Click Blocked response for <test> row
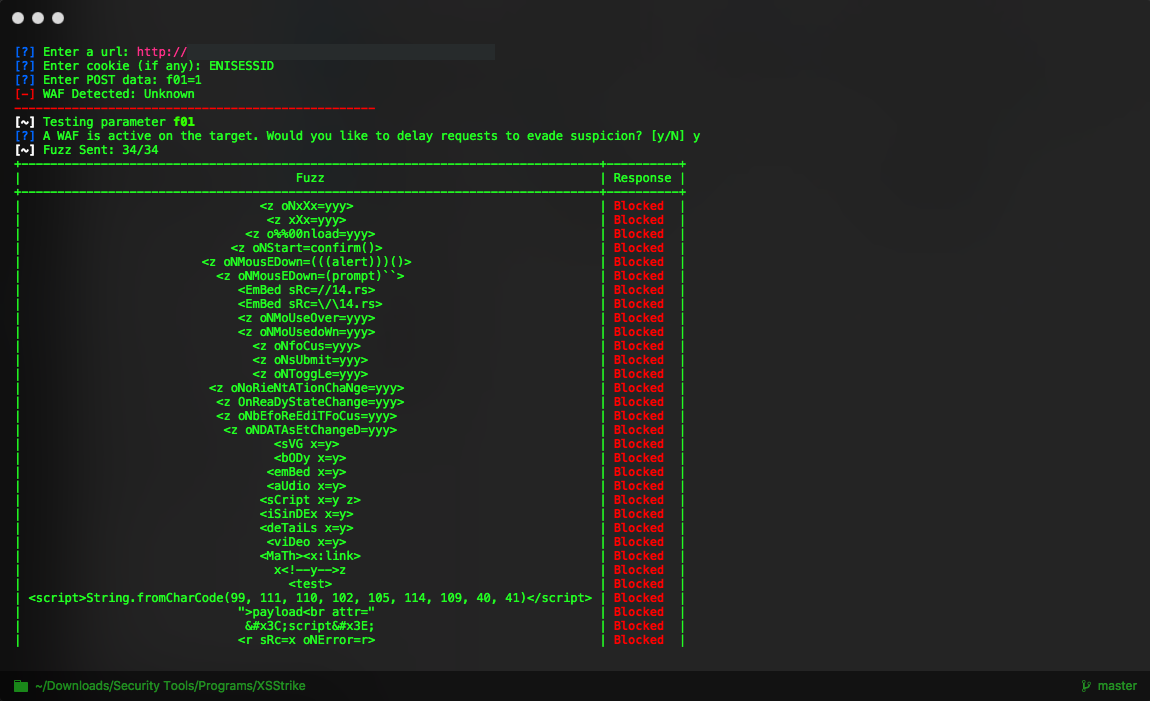Viewport: 1150px width, 701px height. coord(638,584)
